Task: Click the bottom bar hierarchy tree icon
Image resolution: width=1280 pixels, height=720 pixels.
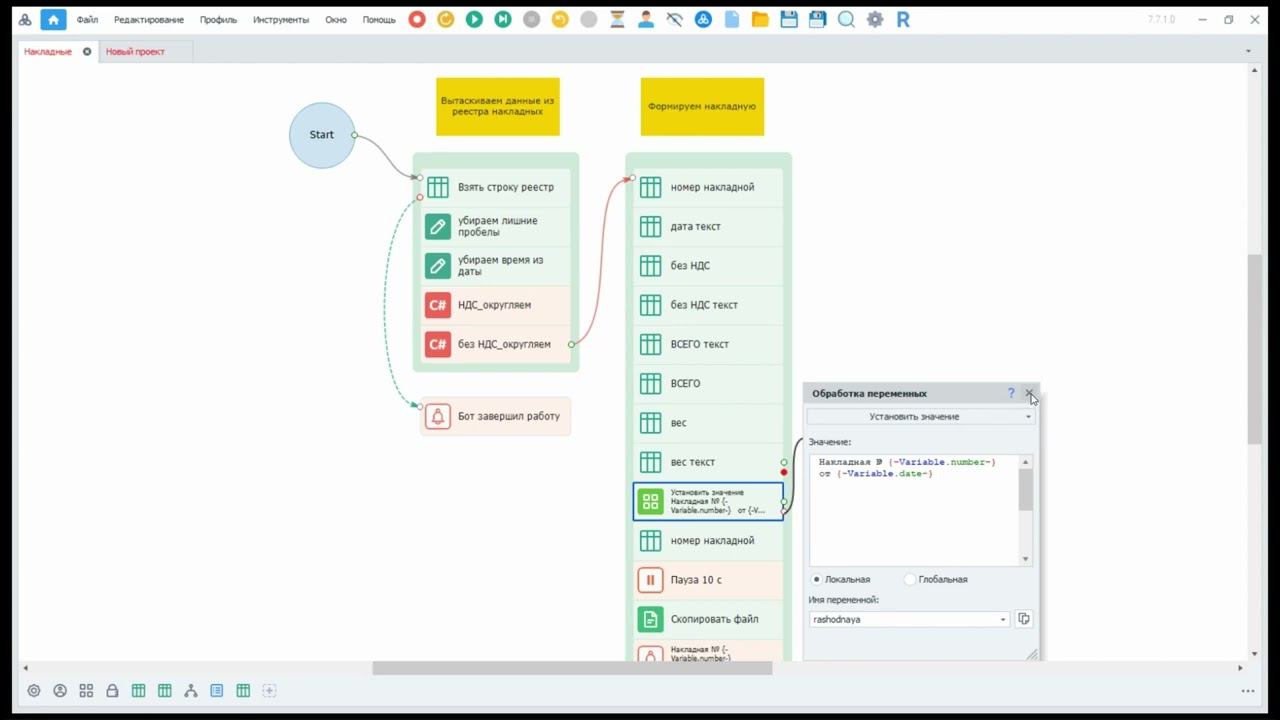Action: 190,690
